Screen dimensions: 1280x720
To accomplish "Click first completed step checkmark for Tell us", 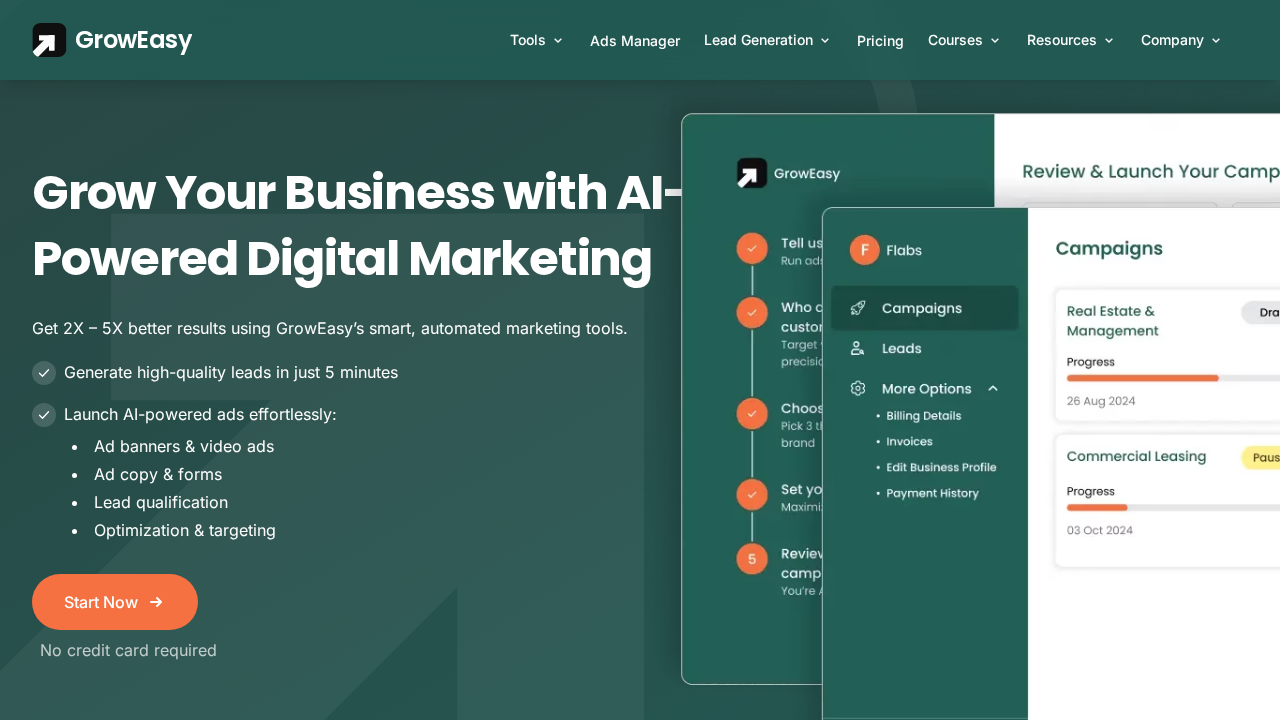I will click(752, 248).
